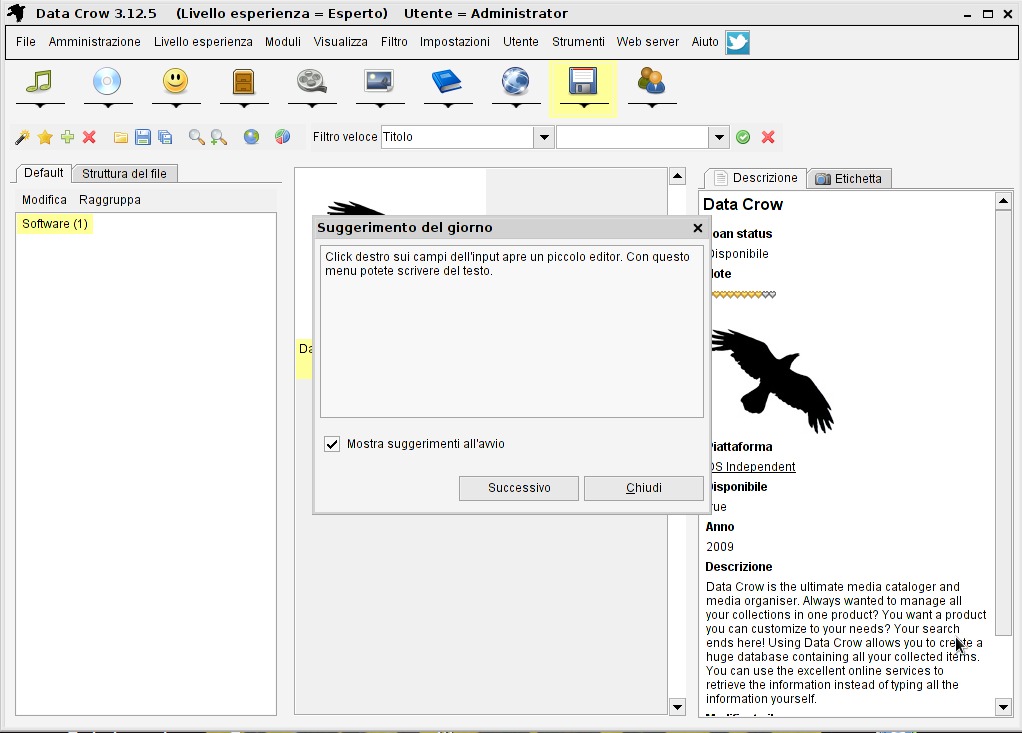Open the brown cabinet Container module icon
This screenshot has height=733, width=1022.
point(243,82)
